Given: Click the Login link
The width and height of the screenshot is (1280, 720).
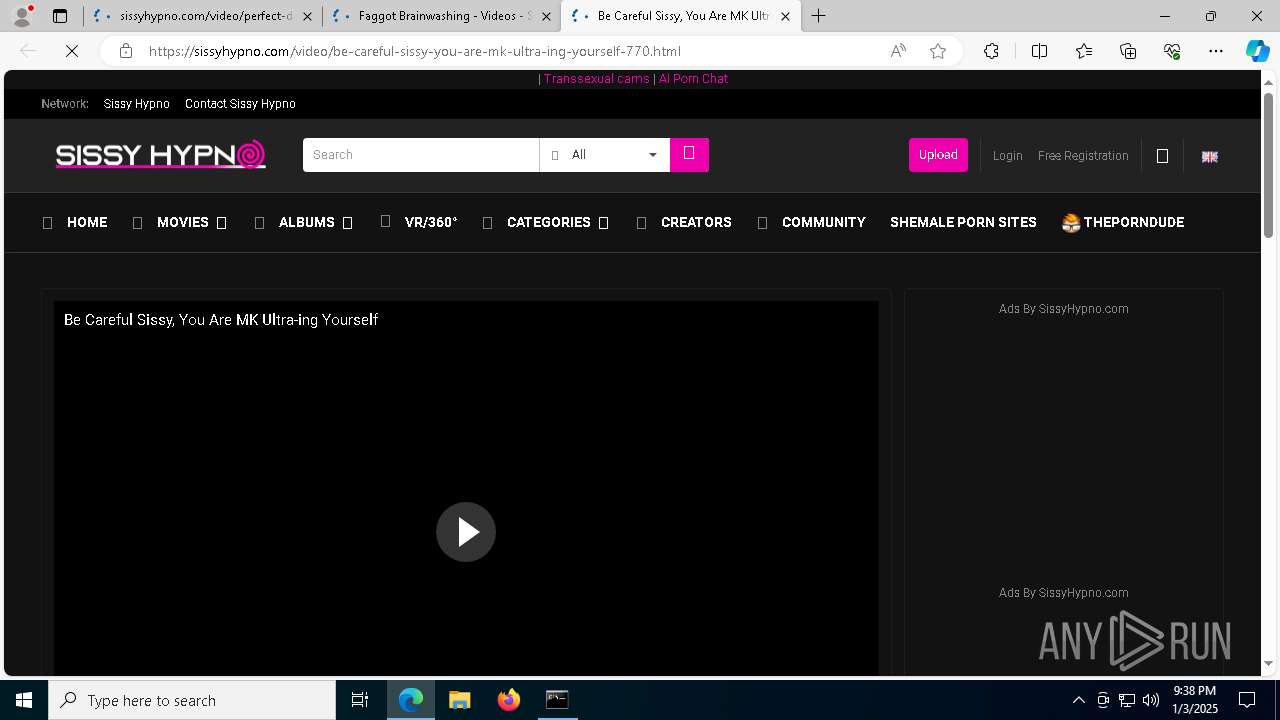Looking at the screenshot, I should point(1007,156).
